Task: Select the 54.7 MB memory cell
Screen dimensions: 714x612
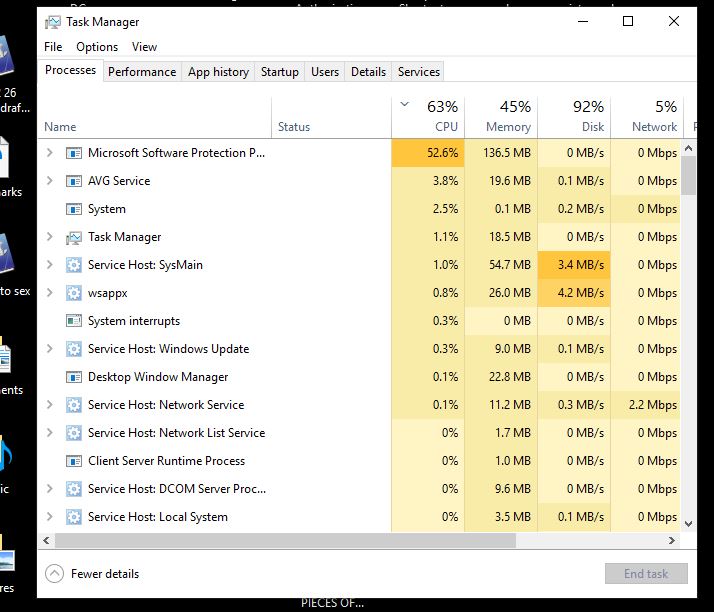Action: coord(501,265)
